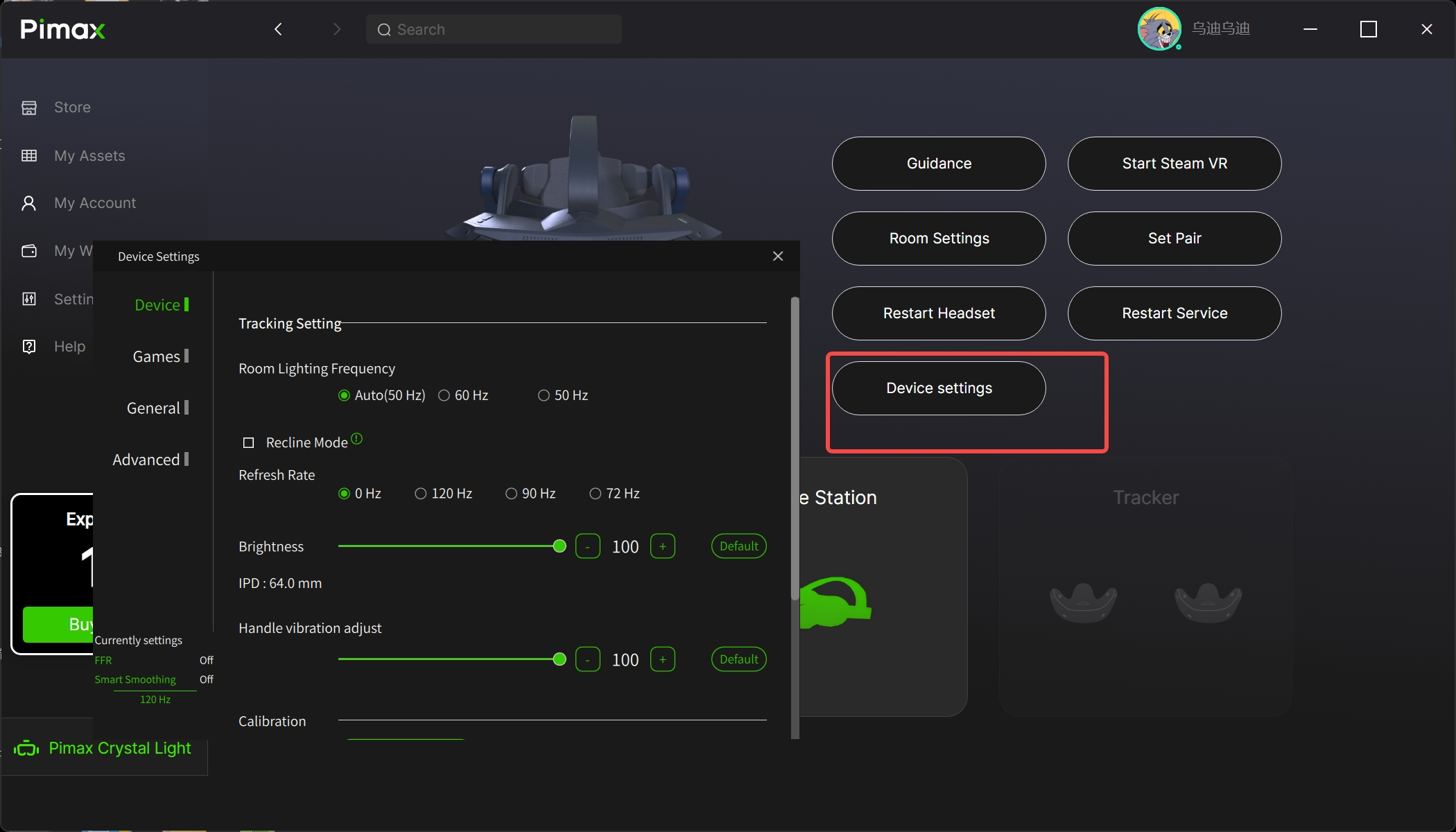Reset Brightness with the Default button
Image resolution: width=1456 pixels, height=832 pixels.
point(738,546)
